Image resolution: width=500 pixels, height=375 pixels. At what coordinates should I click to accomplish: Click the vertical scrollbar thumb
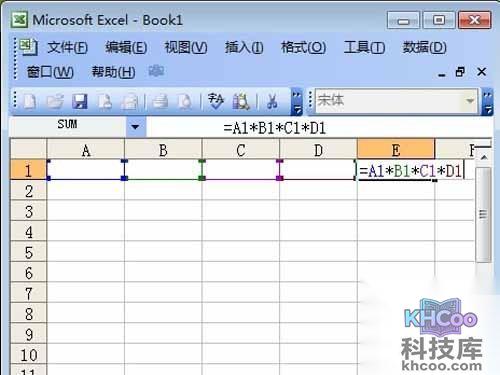pyautogui.click(x=484, y=215)
